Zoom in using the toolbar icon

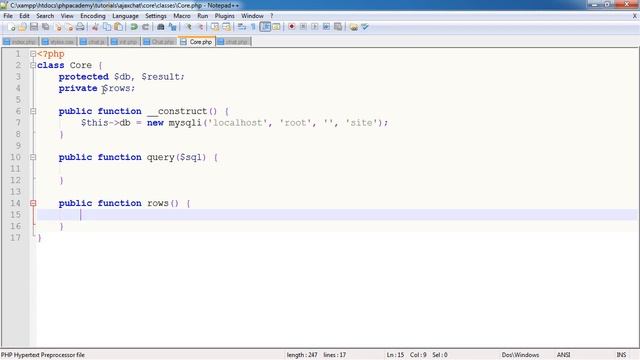pyautogui.click(x=188, y=27)
